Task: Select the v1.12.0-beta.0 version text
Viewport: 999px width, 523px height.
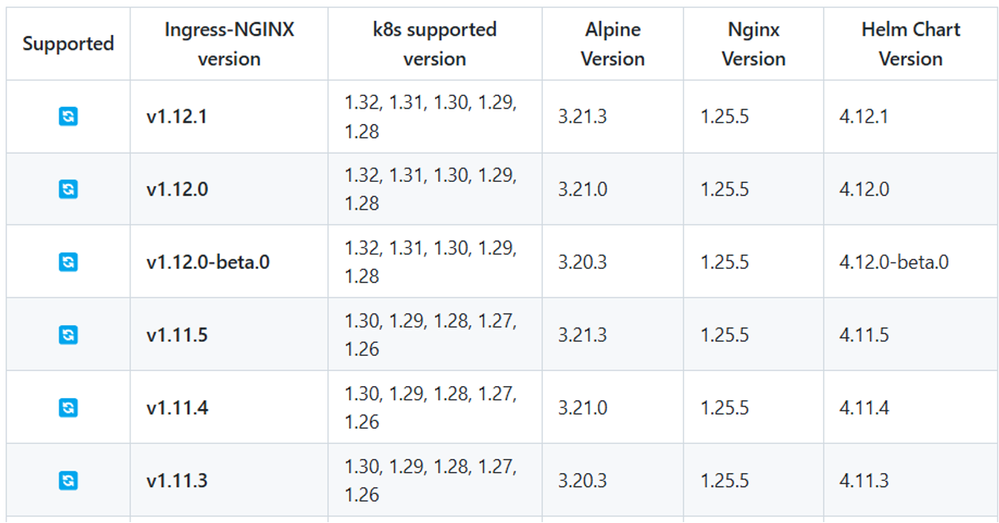Action: click(208, 262)
